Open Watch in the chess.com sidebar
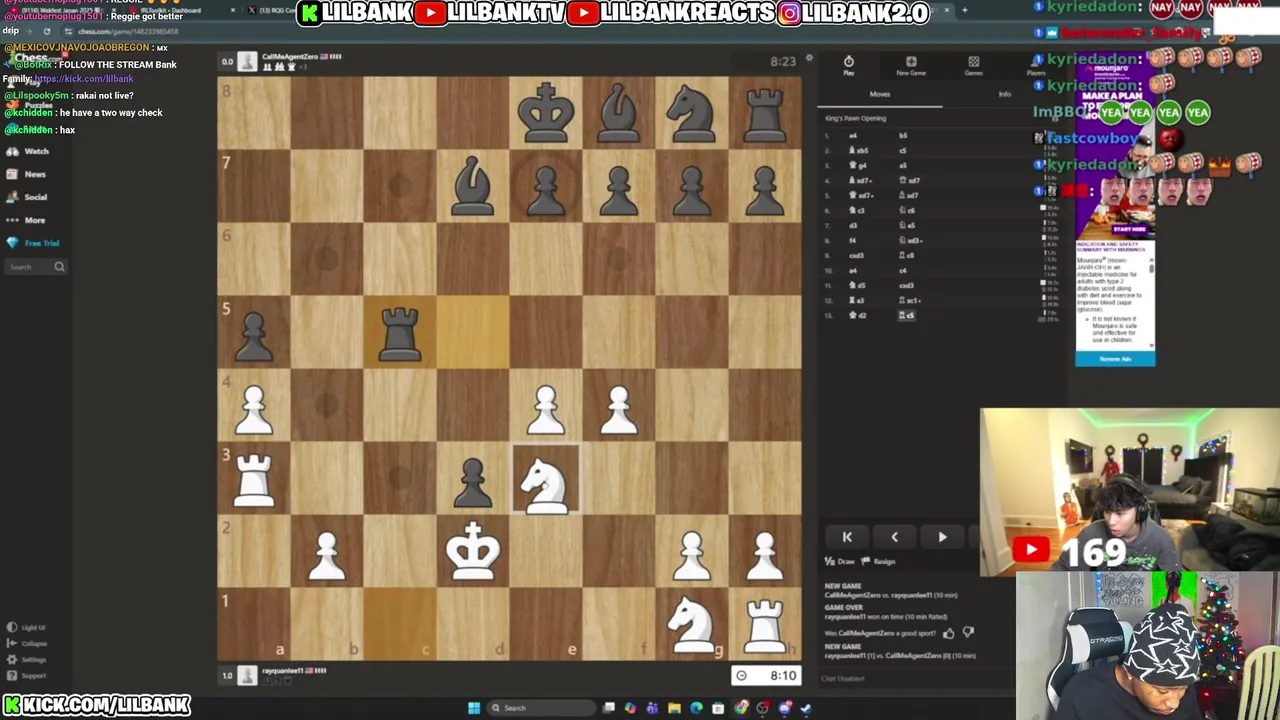 point(27,151)
